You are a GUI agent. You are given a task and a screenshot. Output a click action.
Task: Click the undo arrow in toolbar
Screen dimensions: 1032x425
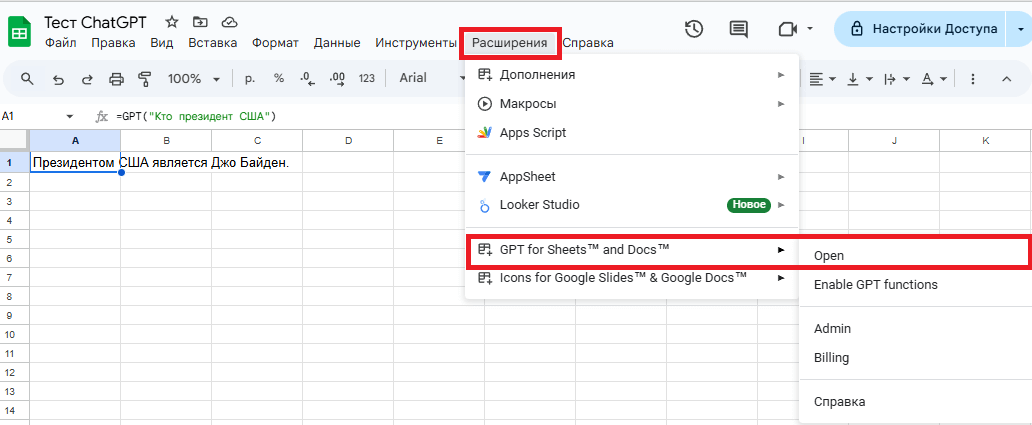58,79
